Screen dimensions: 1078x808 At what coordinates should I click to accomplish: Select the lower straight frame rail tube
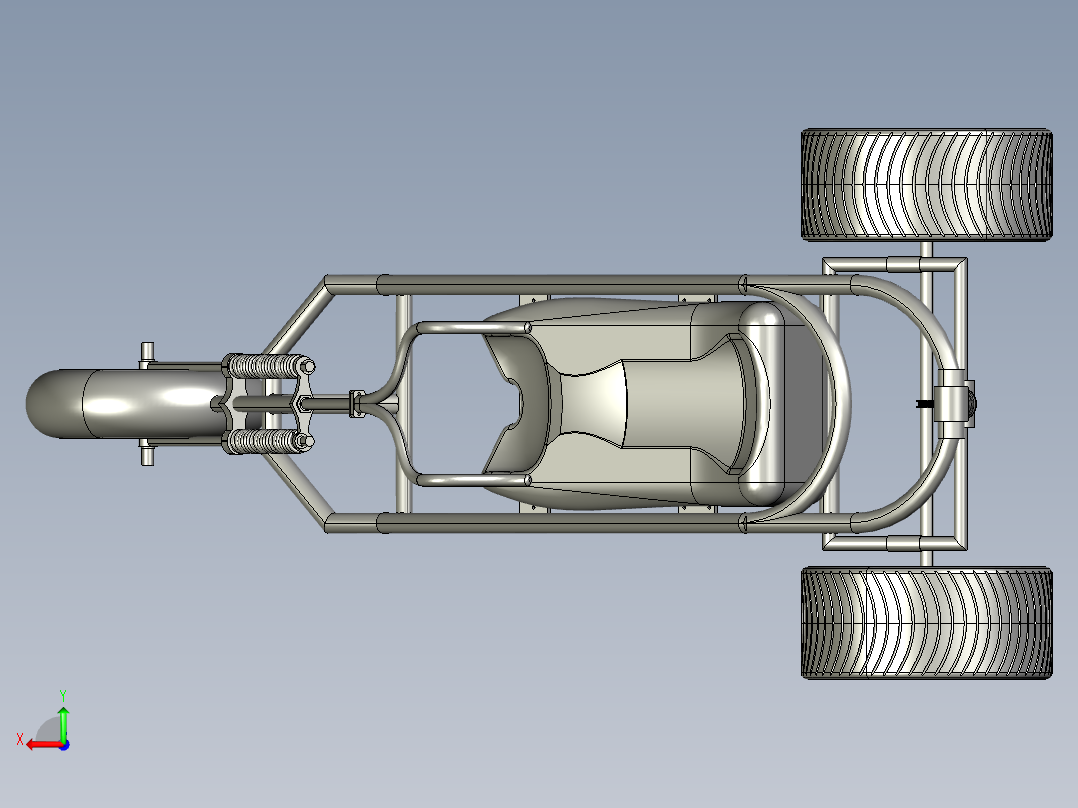pyautogui.click(x=560, y=523)
